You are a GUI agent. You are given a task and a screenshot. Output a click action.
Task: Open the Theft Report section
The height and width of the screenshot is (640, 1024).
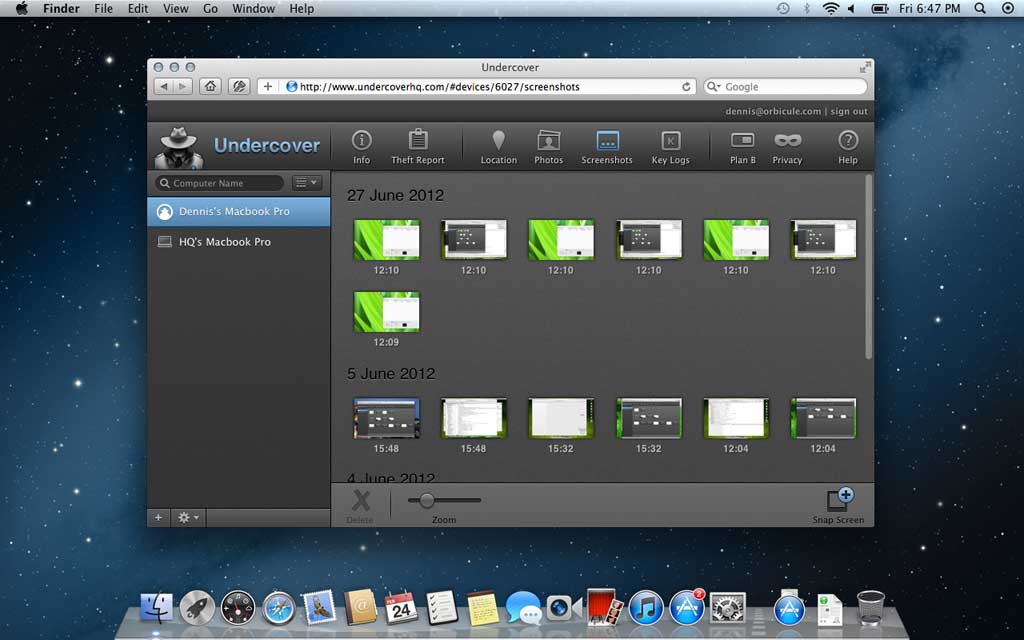(x=417, y=147)
